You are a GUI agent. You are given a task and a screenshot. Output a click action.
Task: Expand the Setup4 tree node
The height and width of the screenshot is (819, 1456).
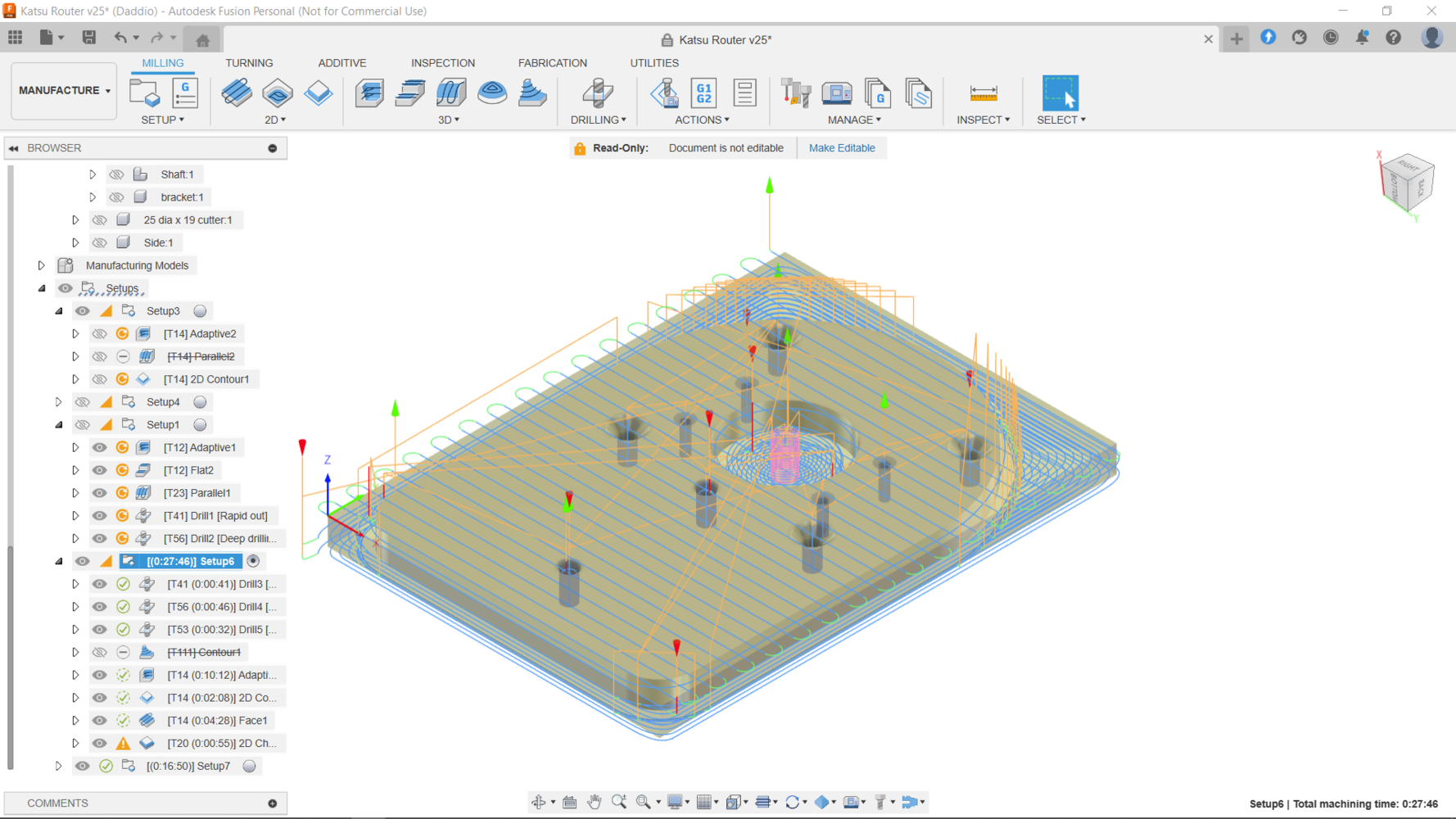(58, 402)
